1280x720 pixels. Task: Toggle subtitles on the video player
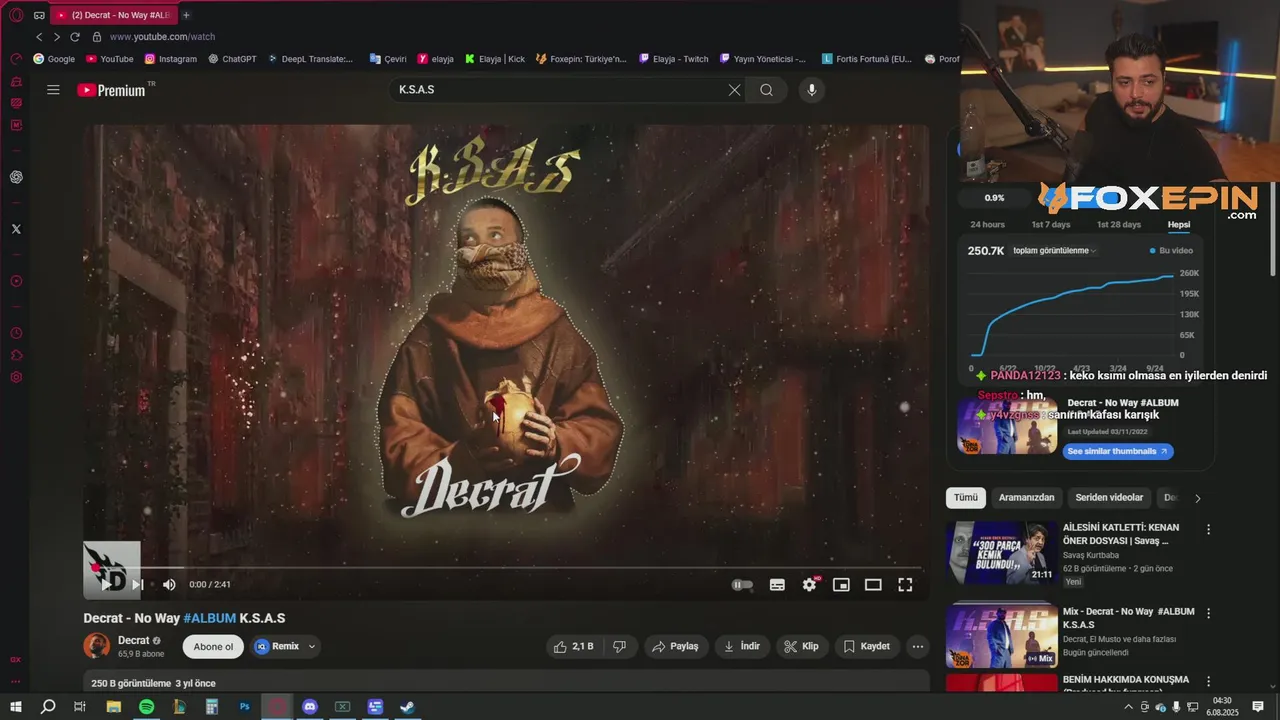click(777, 585)
